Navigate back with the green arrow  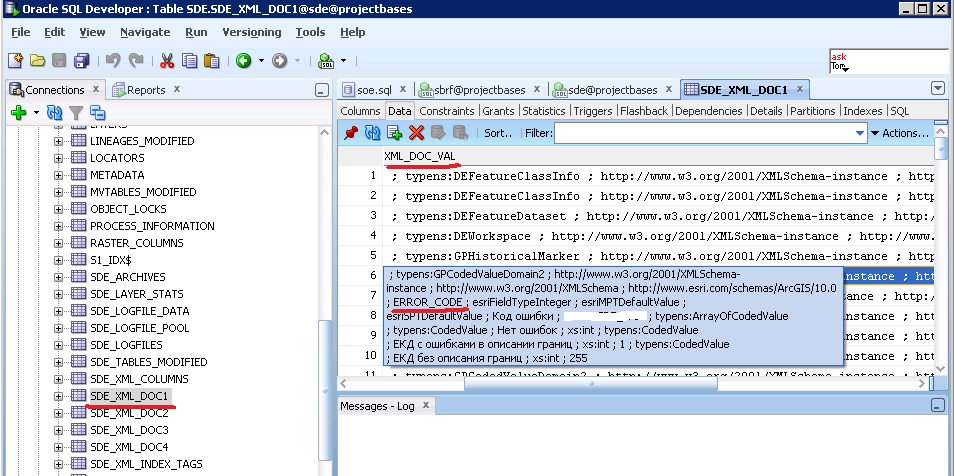click(x=244, y=60)
